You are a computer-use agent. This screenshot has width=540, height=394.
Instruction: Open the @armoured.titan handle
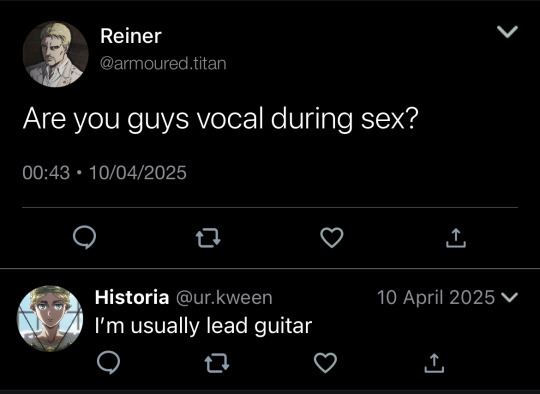[163, 63]
